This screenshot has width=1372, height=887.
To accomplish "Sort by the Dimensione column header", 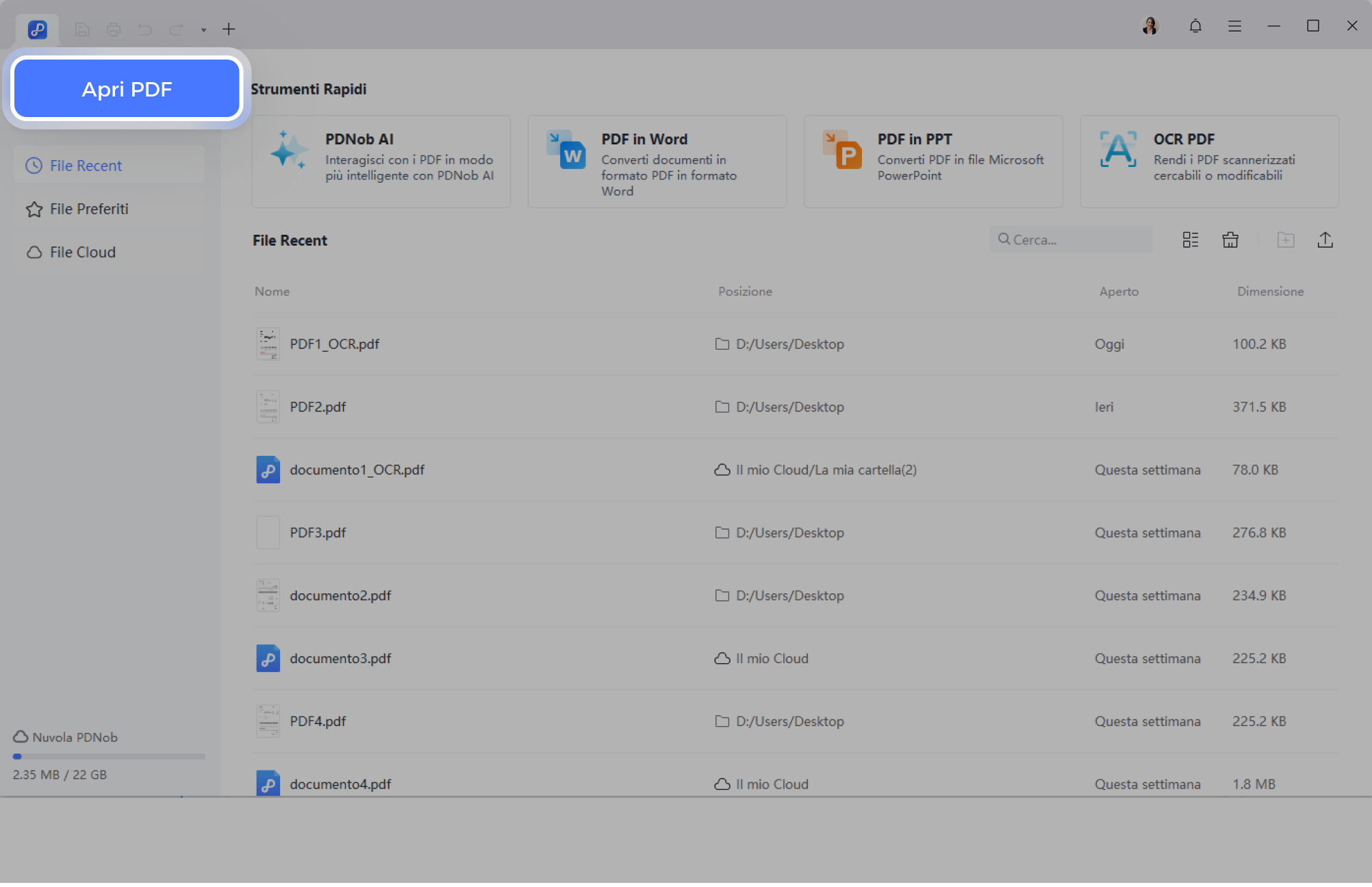I will [1270, 292].
